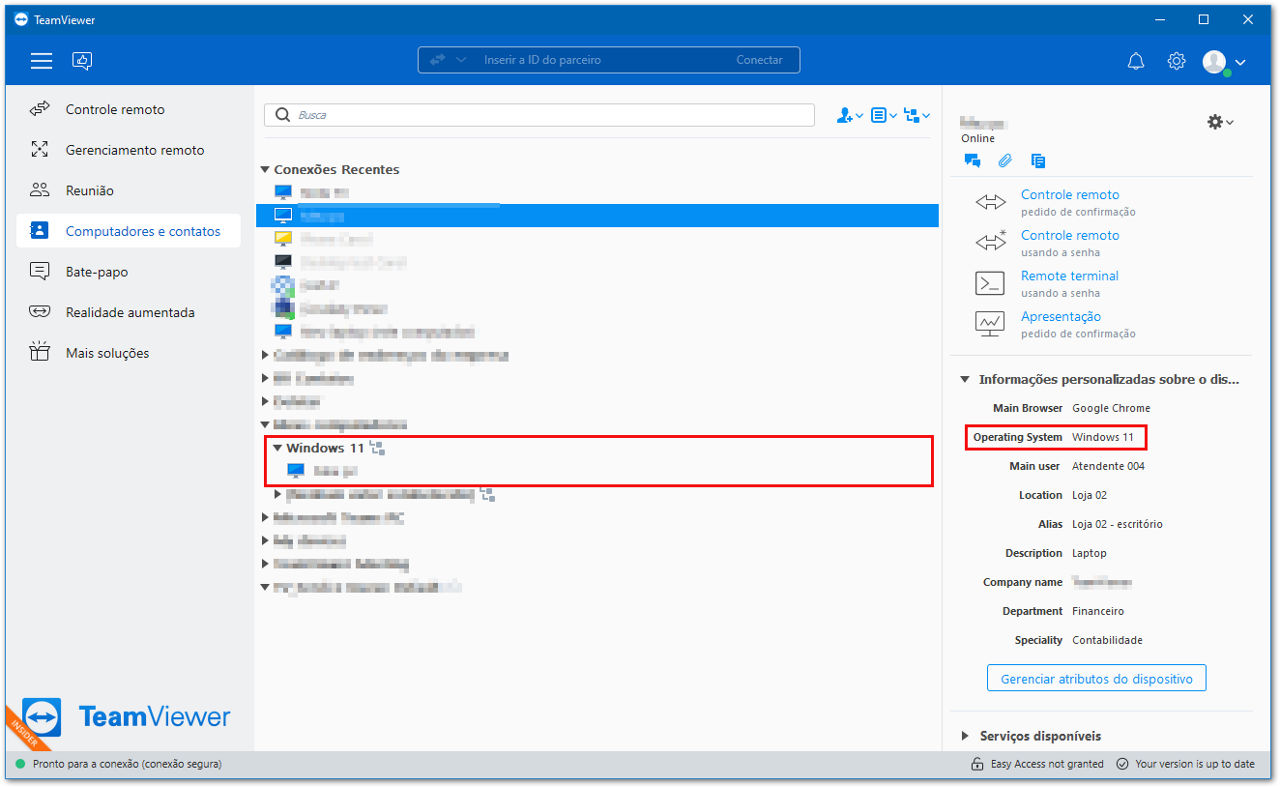This screenshot has width=1280, height=788.
Task: Click the Location value Loja 02
Action: point(1089,495)
